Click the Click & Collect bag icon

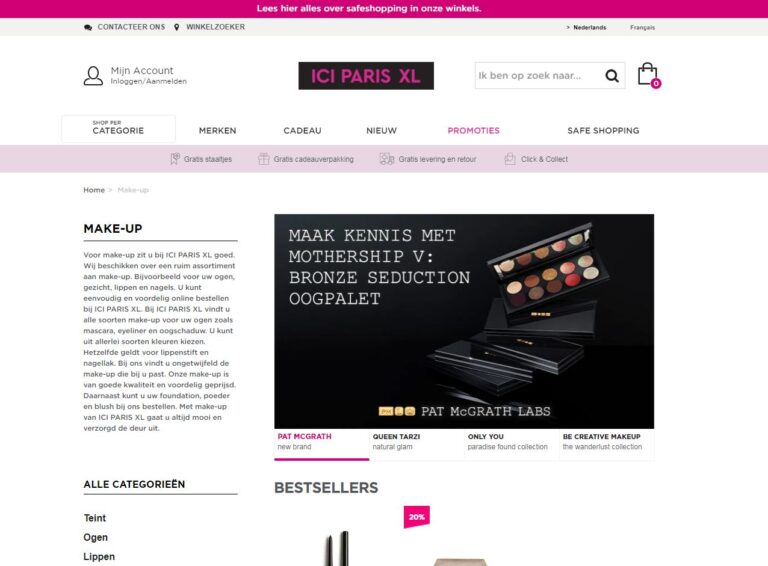point(510,159)
